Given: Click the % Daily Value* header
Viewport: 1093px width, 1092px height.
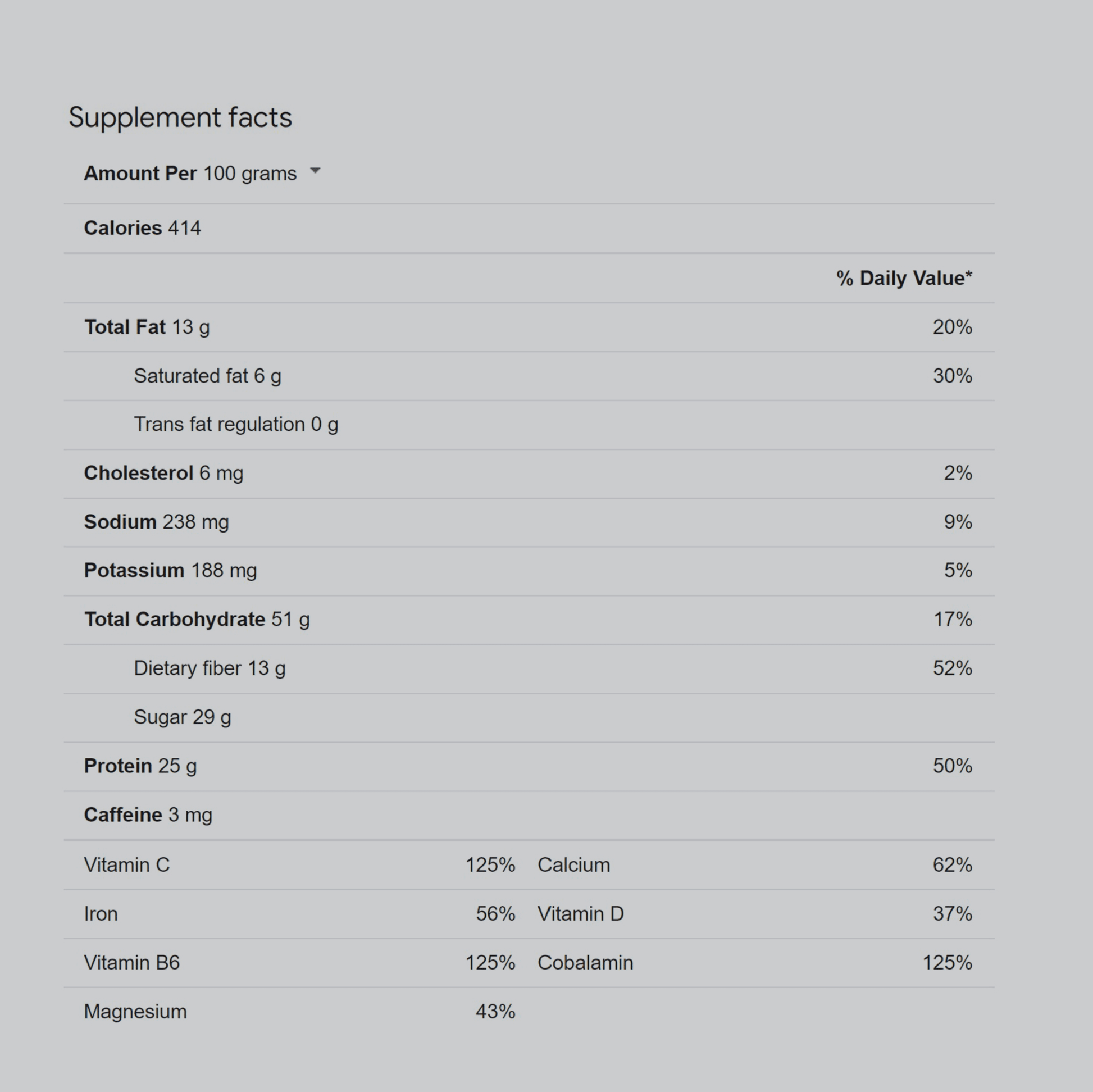Looking at the screenshot, I should (904, 279).
